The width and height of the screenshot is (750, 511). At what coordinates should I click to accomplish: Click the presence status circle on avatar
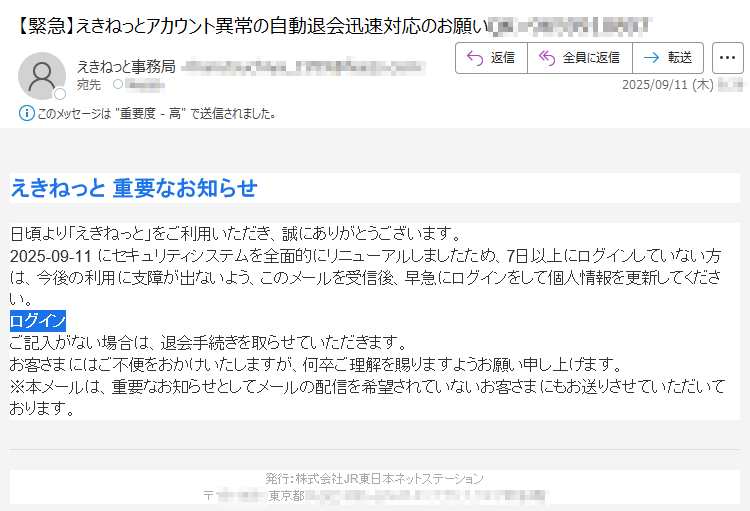[60, 94]
